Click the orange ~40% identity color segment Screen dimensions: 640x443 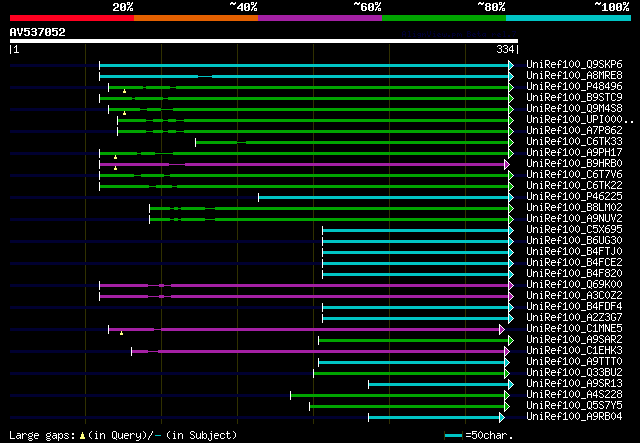(x=196, y=18)
